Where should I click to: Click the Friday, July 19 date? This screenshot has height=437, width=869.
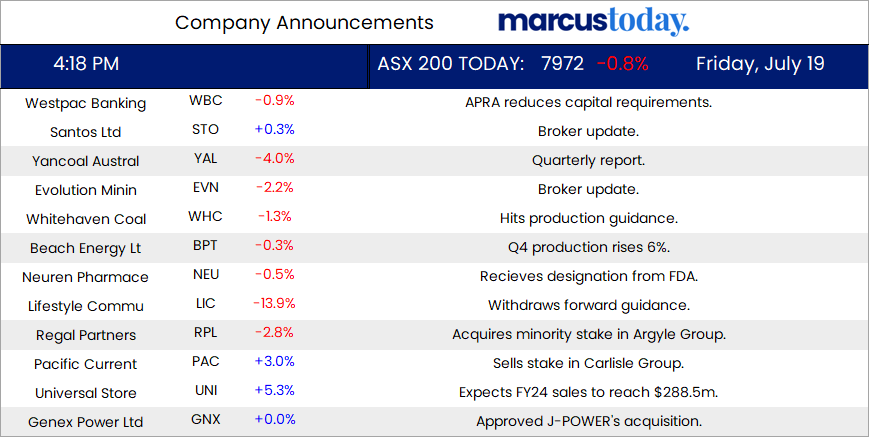tap(760, 64)
